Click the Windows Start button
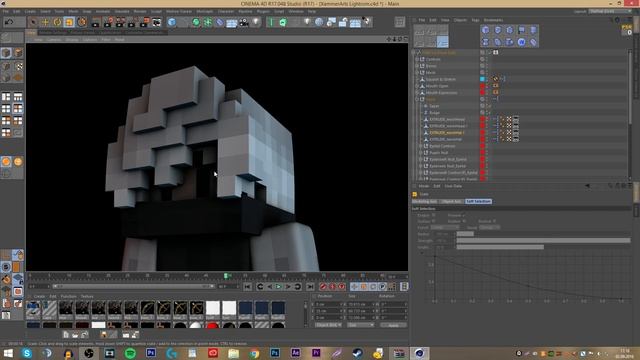This screenshot has width=640, height=360. (x=8, y=353)
